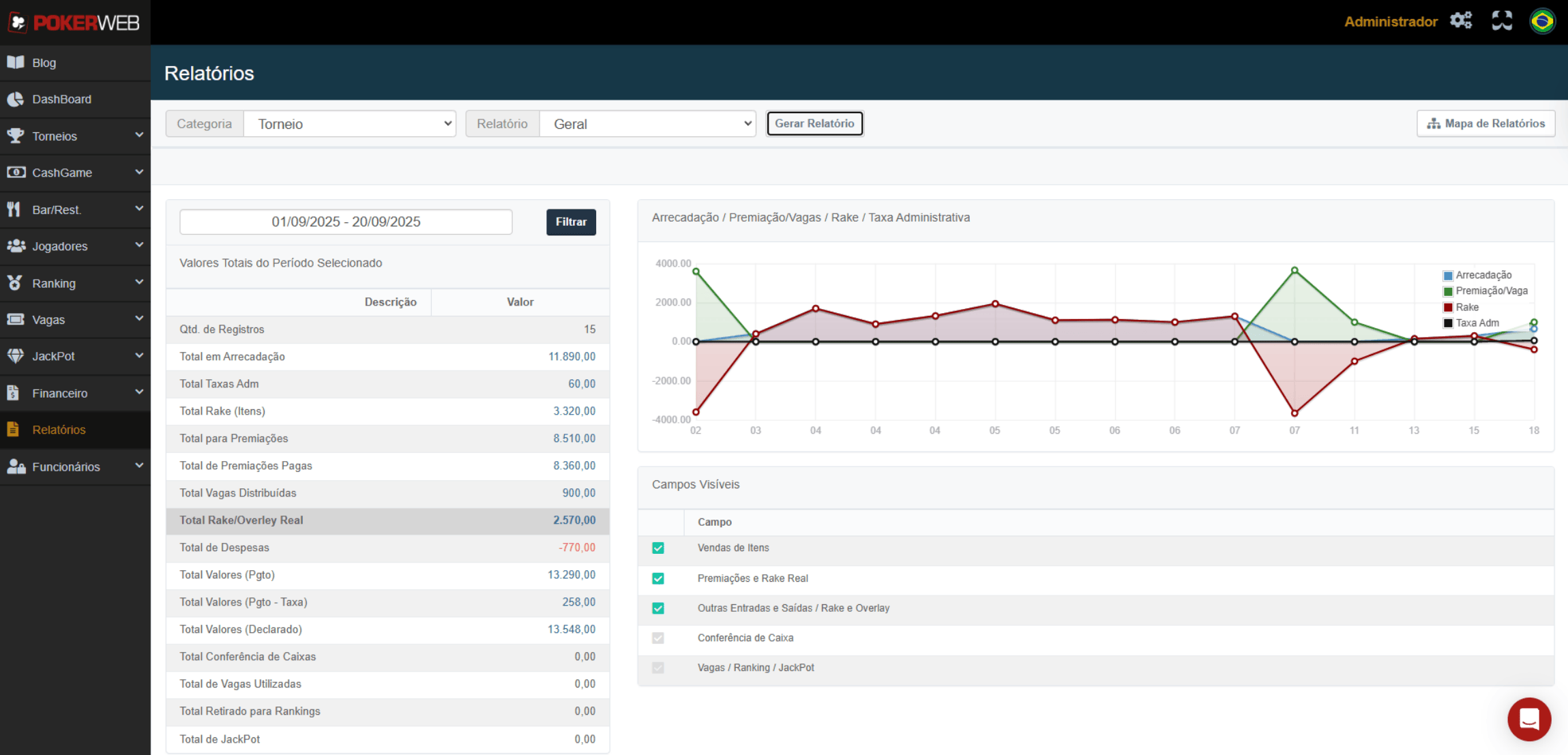This screenshot has height=755, width=1568.
Task: Click the fullscreen toggle icon
Action: (1502, 21)
